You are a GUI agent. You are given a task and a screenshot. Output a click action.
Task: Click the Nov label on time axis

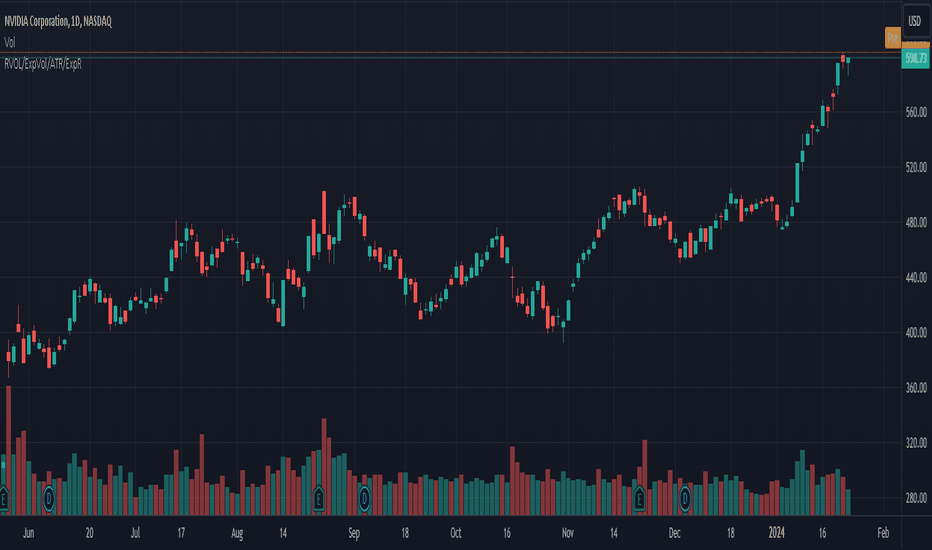coord(568,533)
